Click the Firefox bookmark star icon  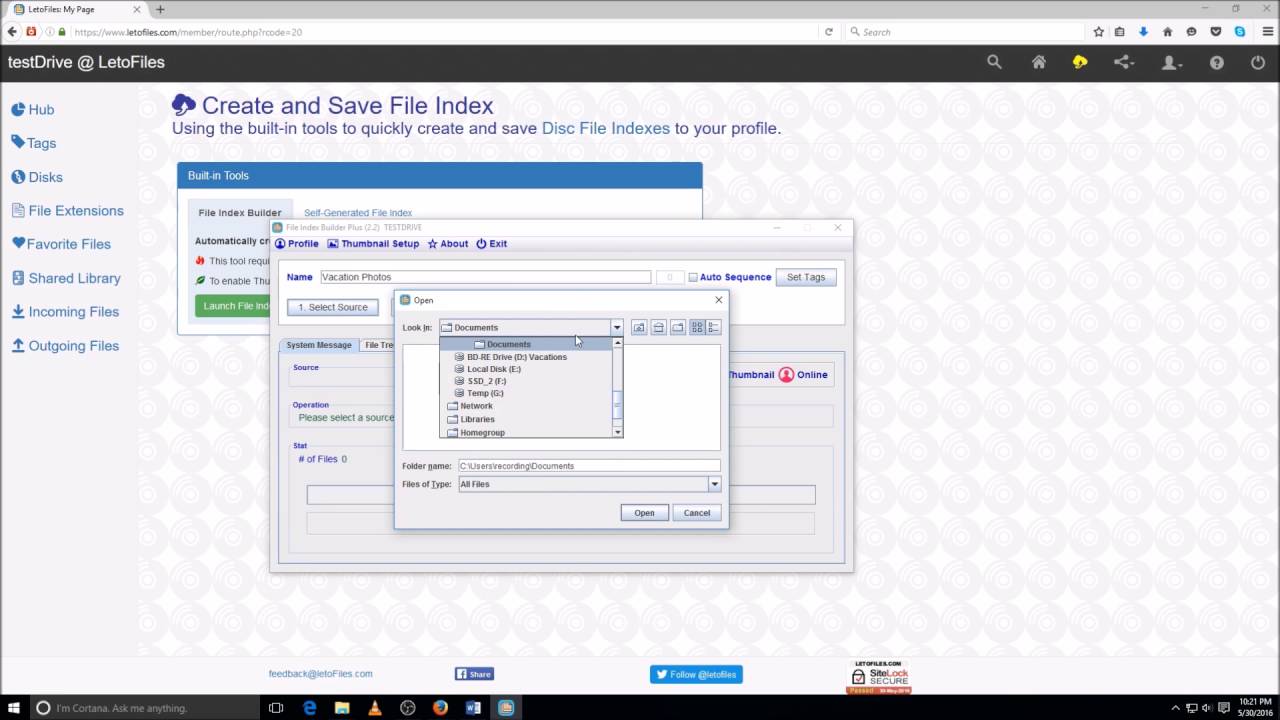pos(1098,32)
